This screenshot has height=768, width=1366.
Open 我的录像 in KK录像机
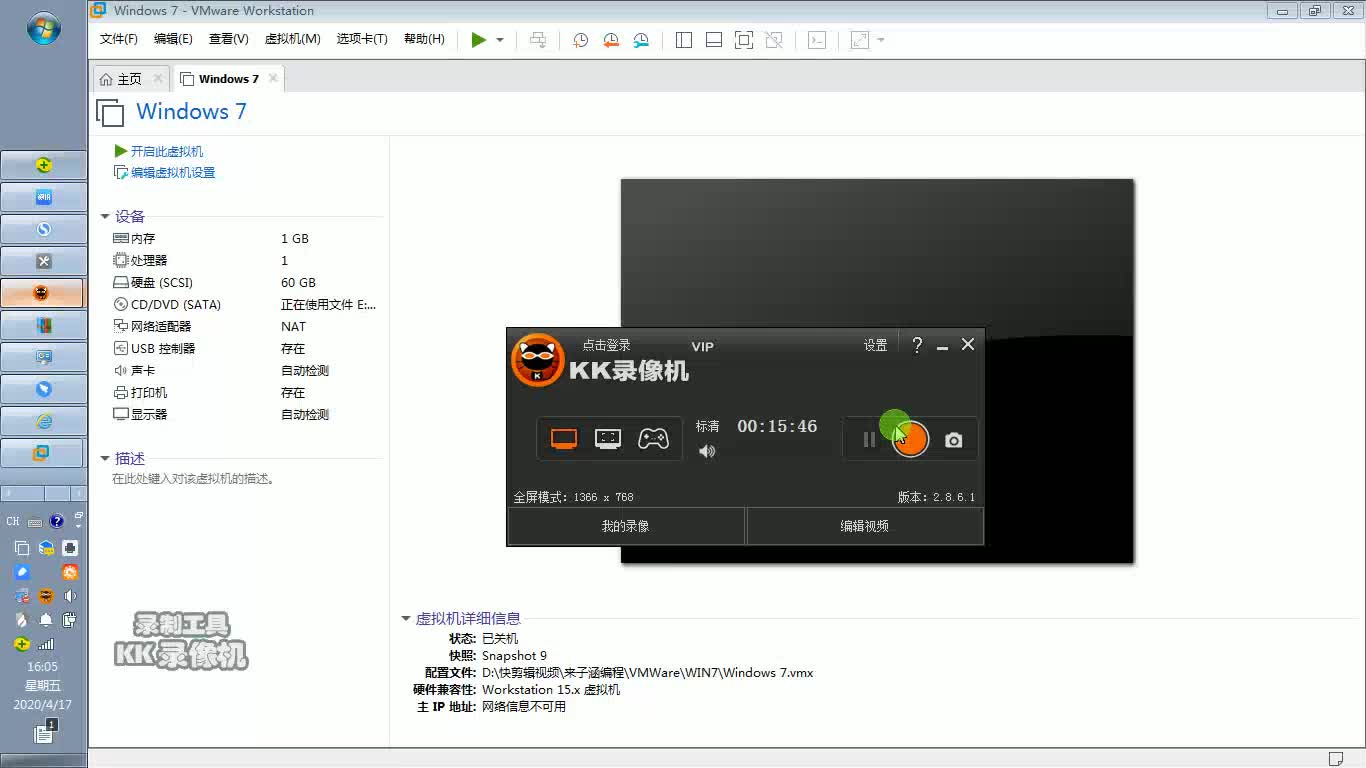626,526
